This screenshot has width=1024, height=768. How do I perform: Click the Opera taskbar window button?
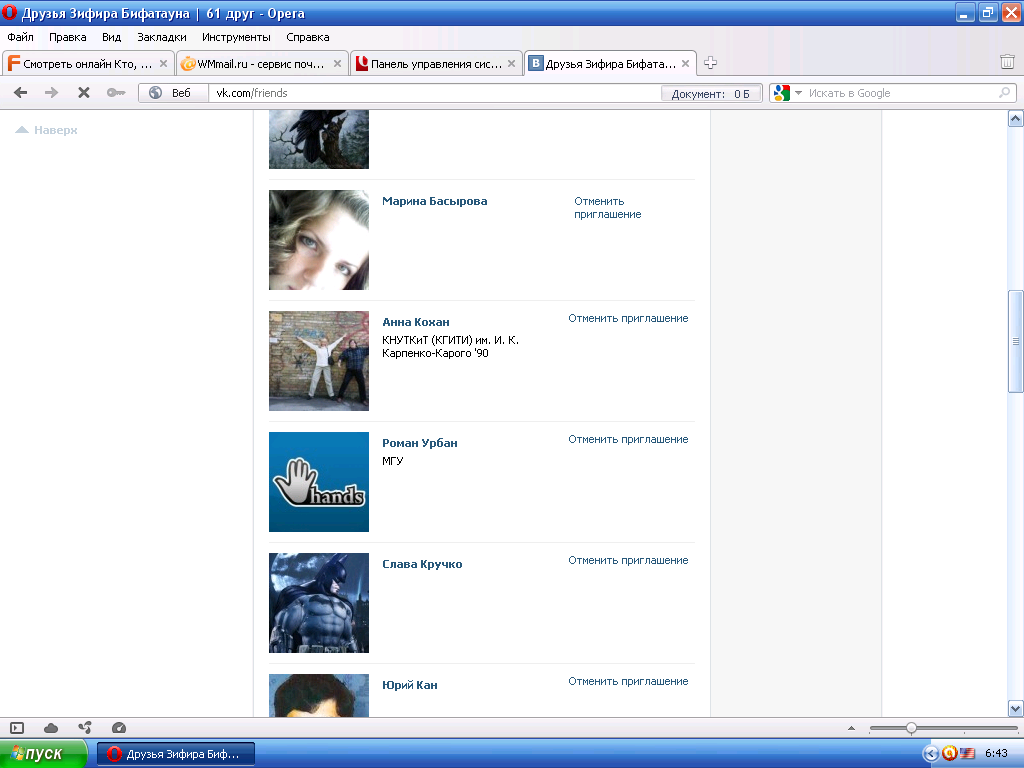pyautogui.click(x=176, y=754)
